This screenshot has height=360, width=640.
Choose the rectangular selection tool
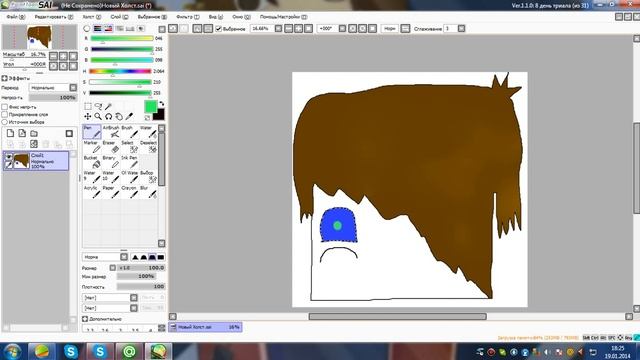[x=88, y=107]
